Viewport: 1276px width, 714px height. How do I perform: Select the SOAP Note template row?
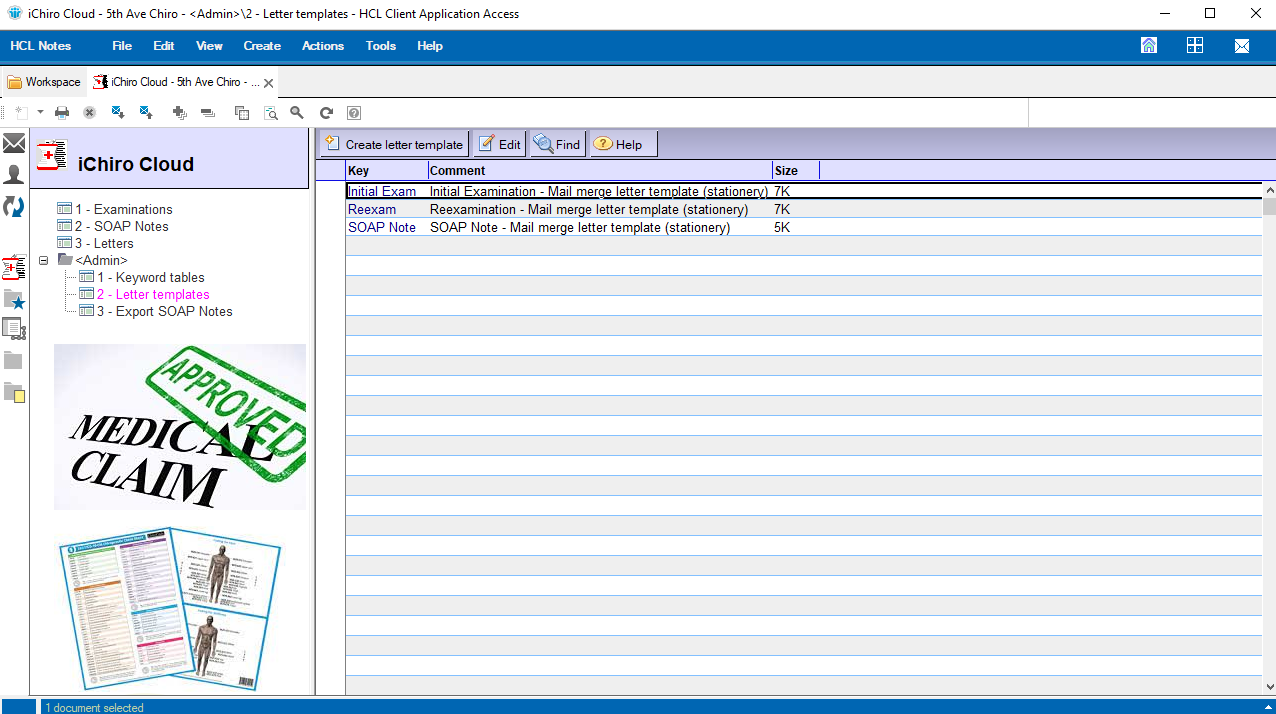point(382,228)
